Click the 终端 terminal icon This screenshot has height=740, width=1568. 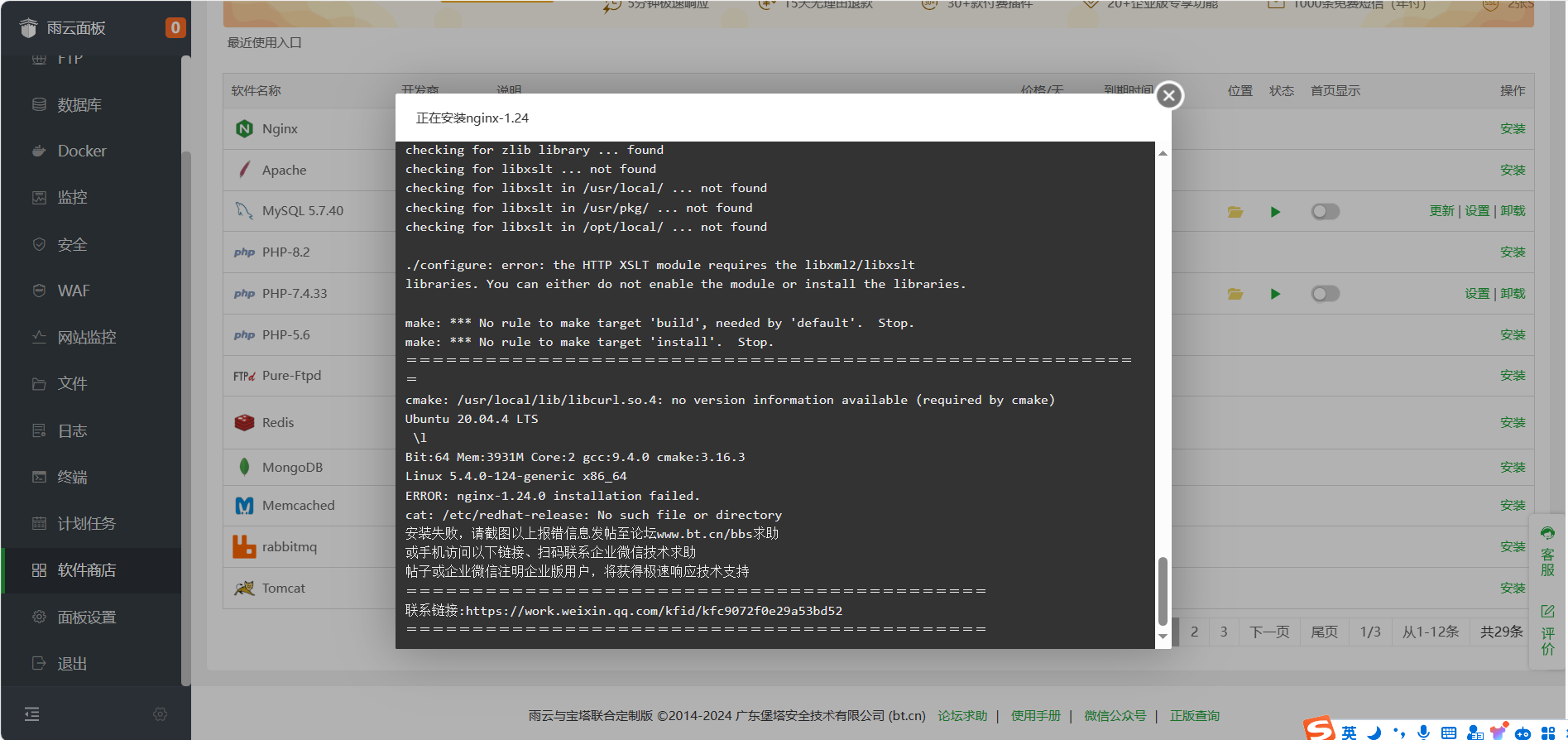(39, 477)
